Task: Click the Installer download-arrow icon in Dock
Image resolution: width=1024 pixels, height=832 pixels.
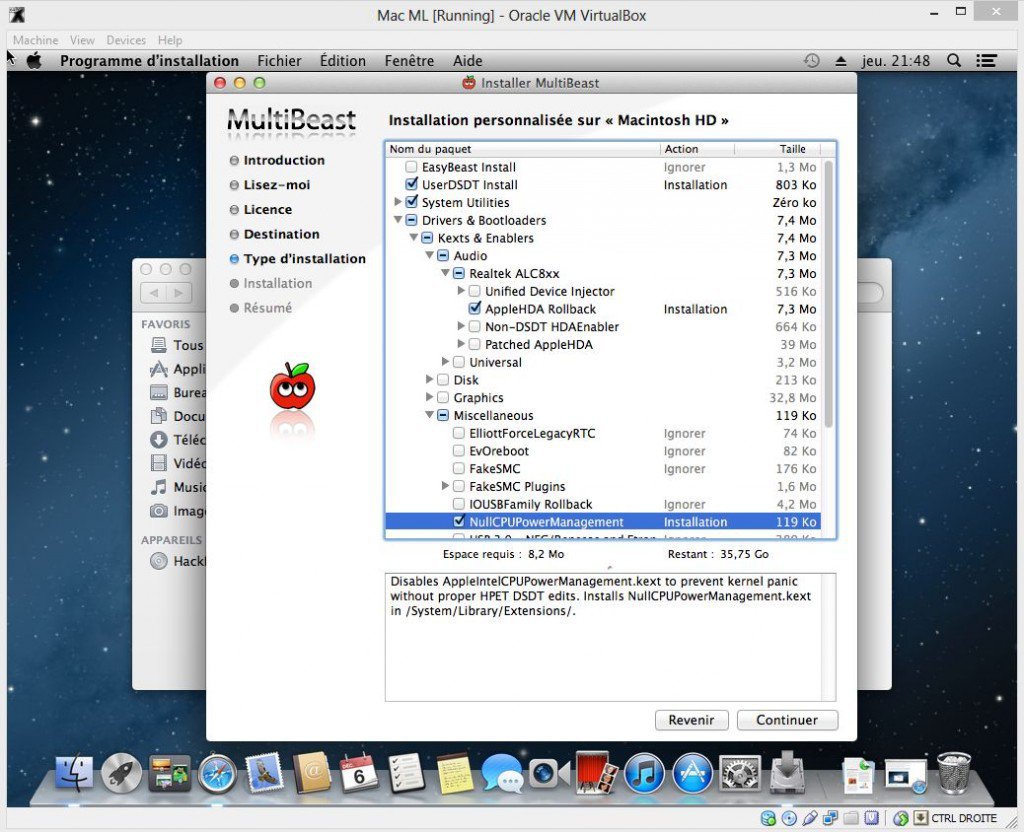Action: (788, 773)
